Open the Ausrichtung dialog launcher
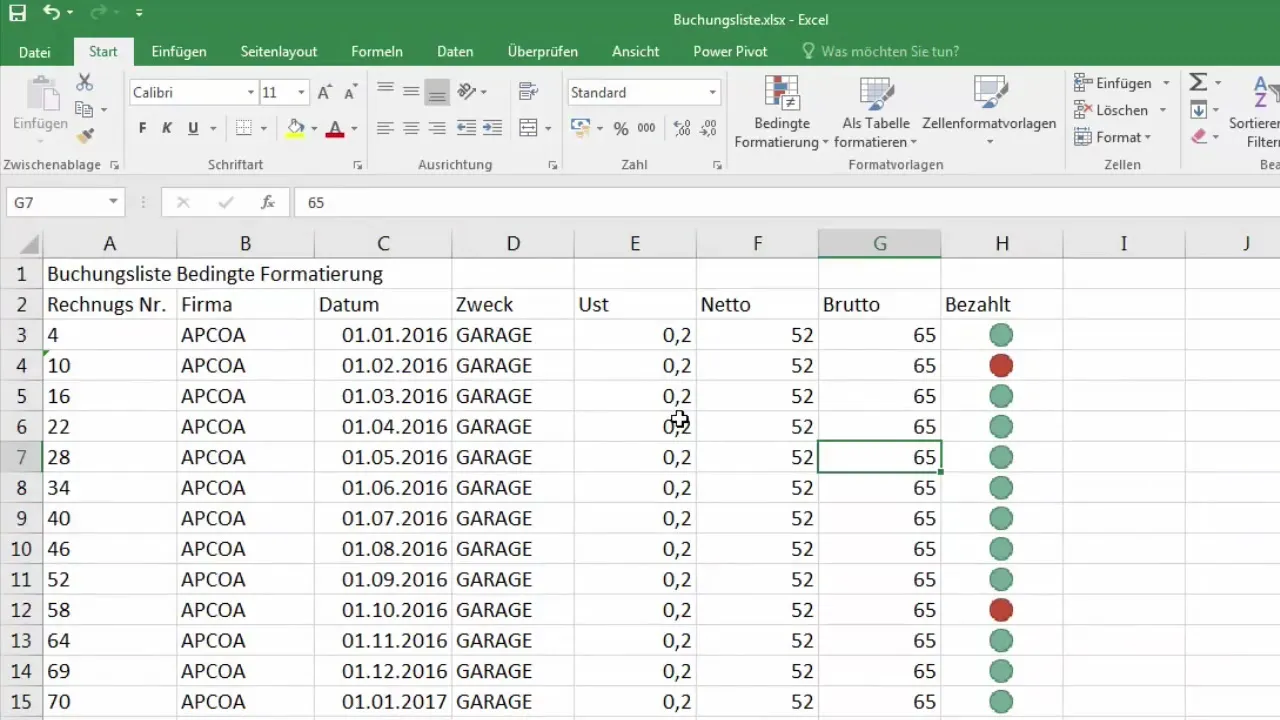 552,165
